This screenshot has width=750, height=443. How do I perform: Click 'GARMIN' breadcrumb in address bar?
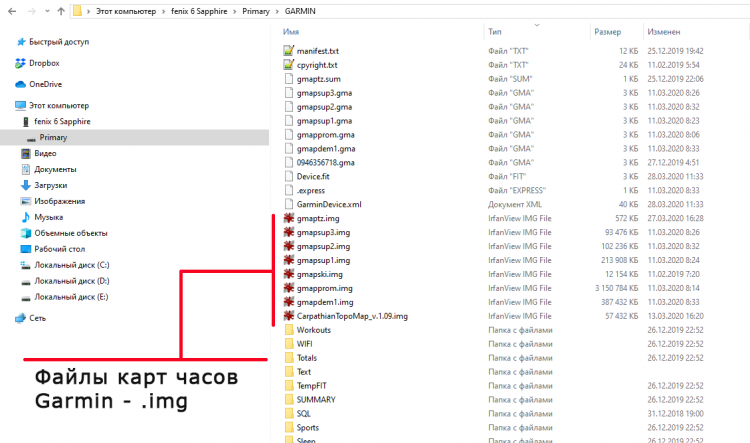(300, 11)
